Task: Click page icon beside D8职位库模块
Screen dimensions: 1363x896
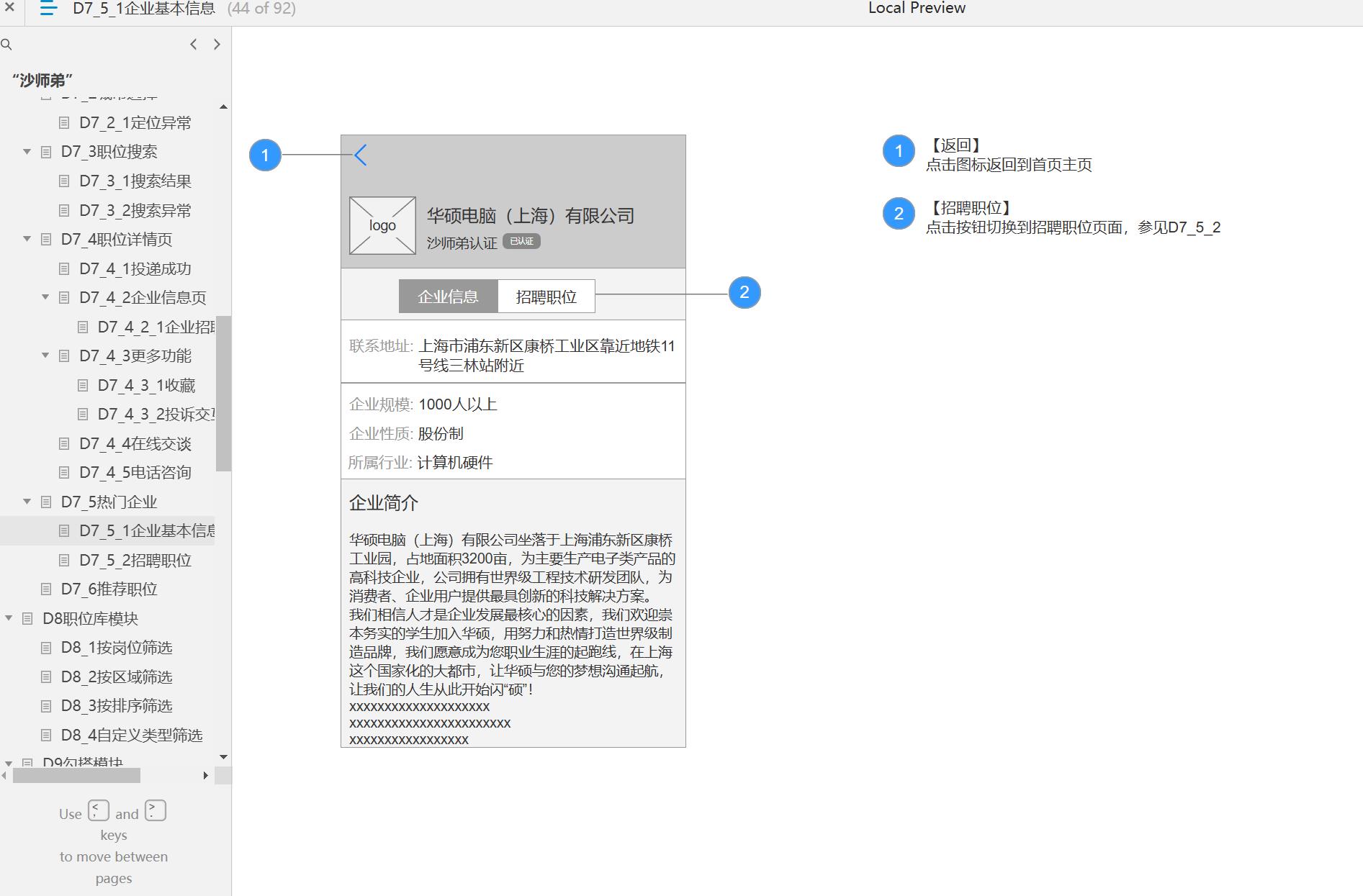Action: tap(27, 618)
